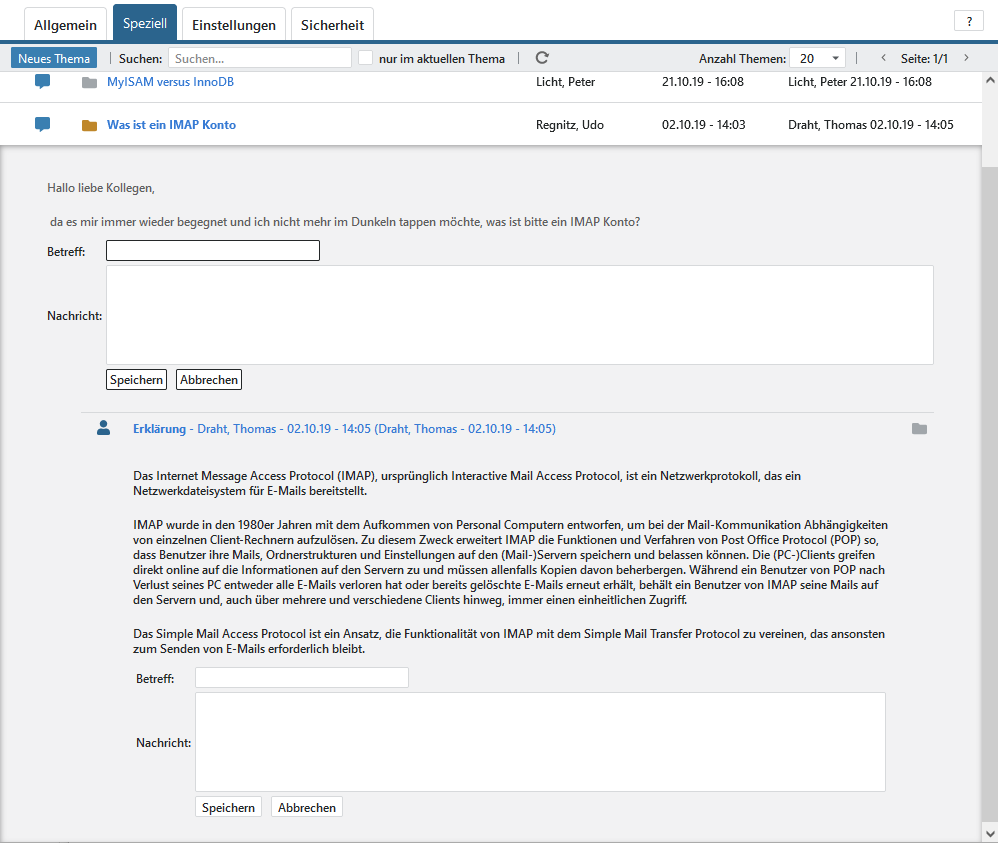The width and height of the screenshot is (998, 843).
Task: Click the folder icon right of Erklärung post
Action: point(919,429)
